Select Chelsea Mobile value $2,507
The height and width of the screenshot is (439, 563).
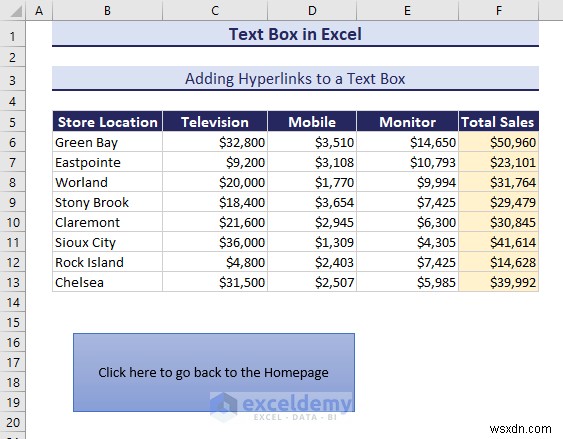[x=312, y=282]
